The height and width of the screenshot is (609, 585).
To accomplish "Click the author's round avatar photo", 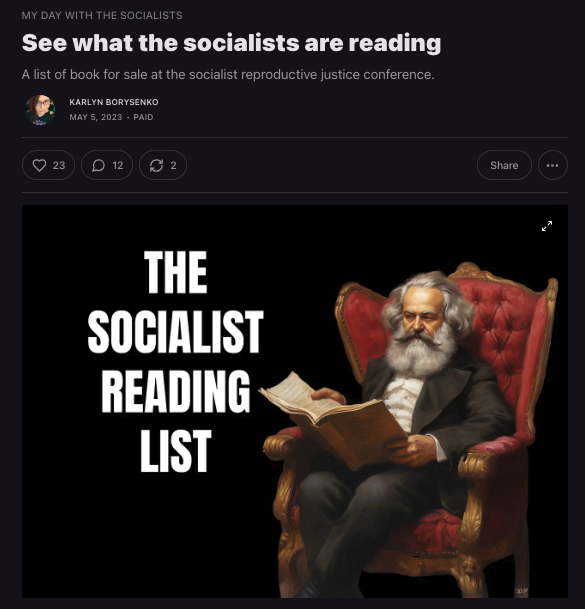I will click(40, 110).
